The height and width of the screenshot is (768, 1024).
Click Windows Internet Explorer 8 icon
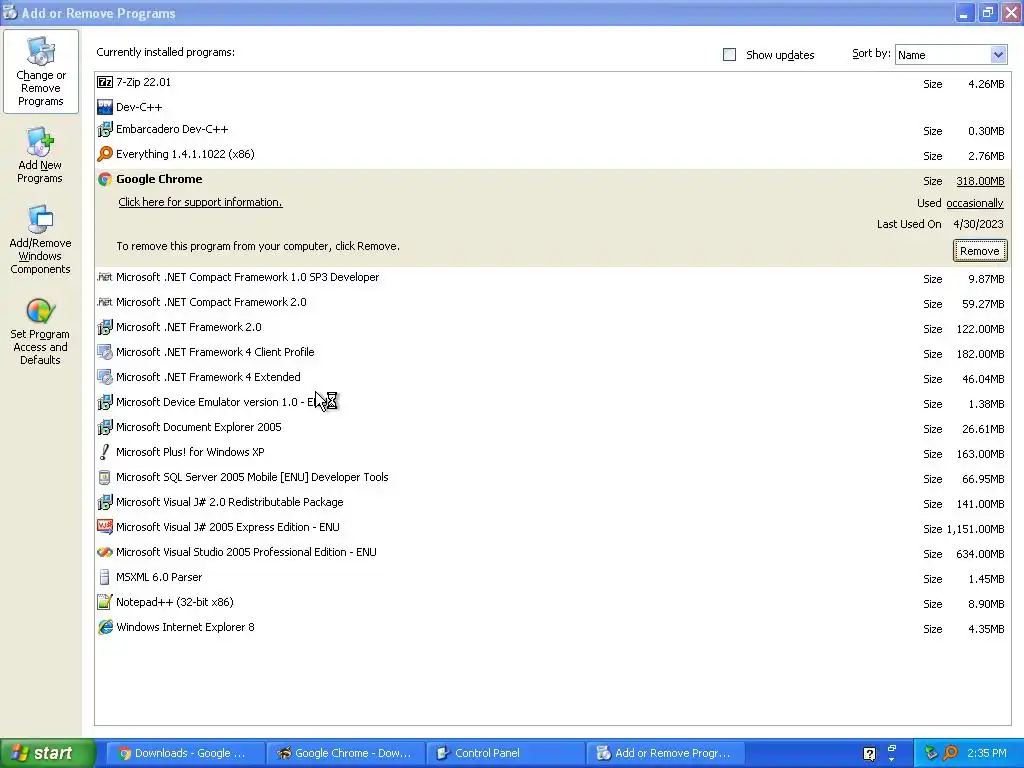(x=104, y=627)
